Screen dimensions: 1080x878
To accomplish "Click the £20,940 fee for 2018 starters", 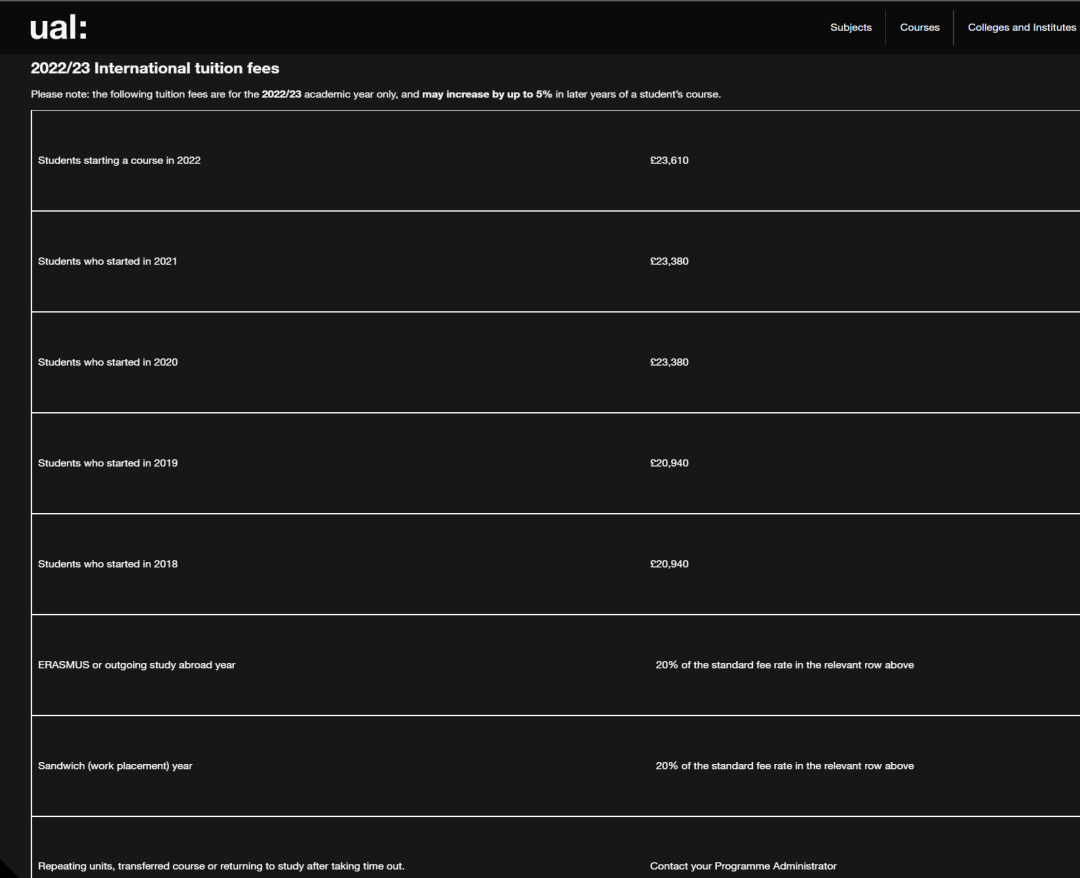I will tap(669, 564).
